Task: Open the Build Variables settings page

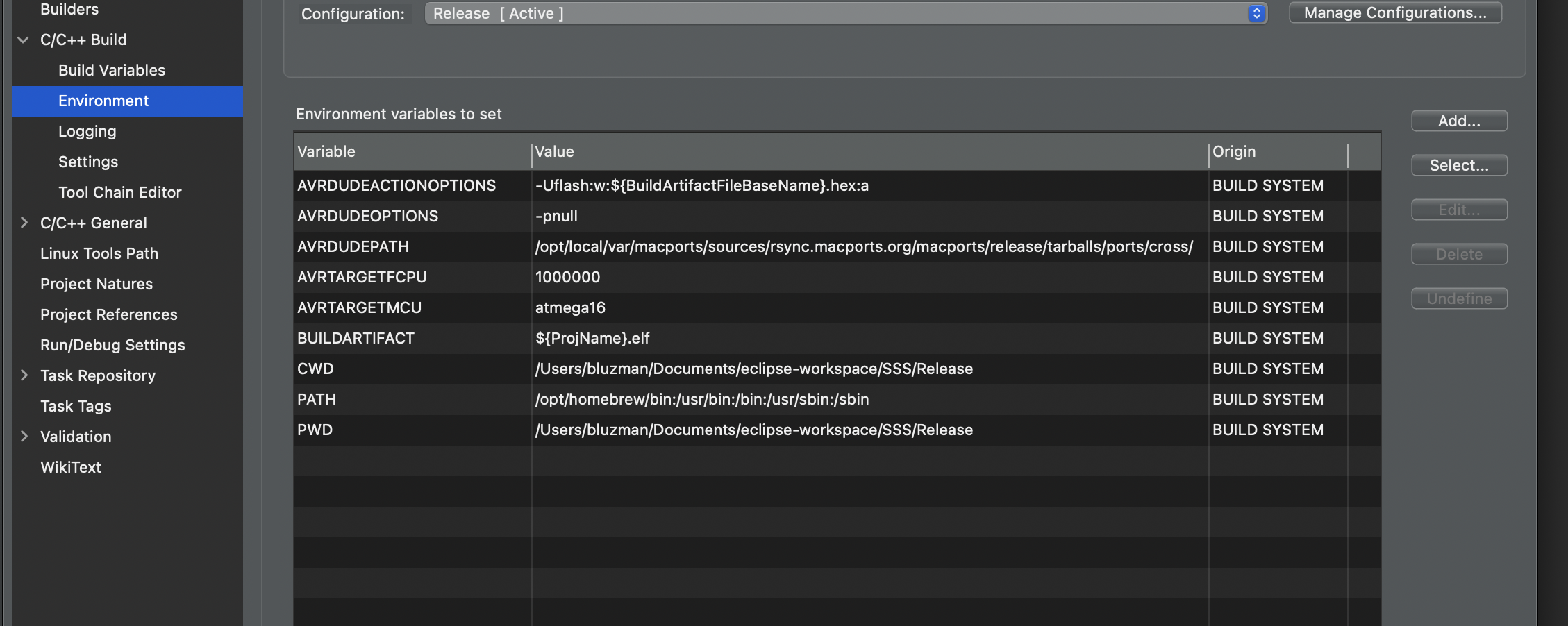Action: pyautogui.click(x=111, y=69)
